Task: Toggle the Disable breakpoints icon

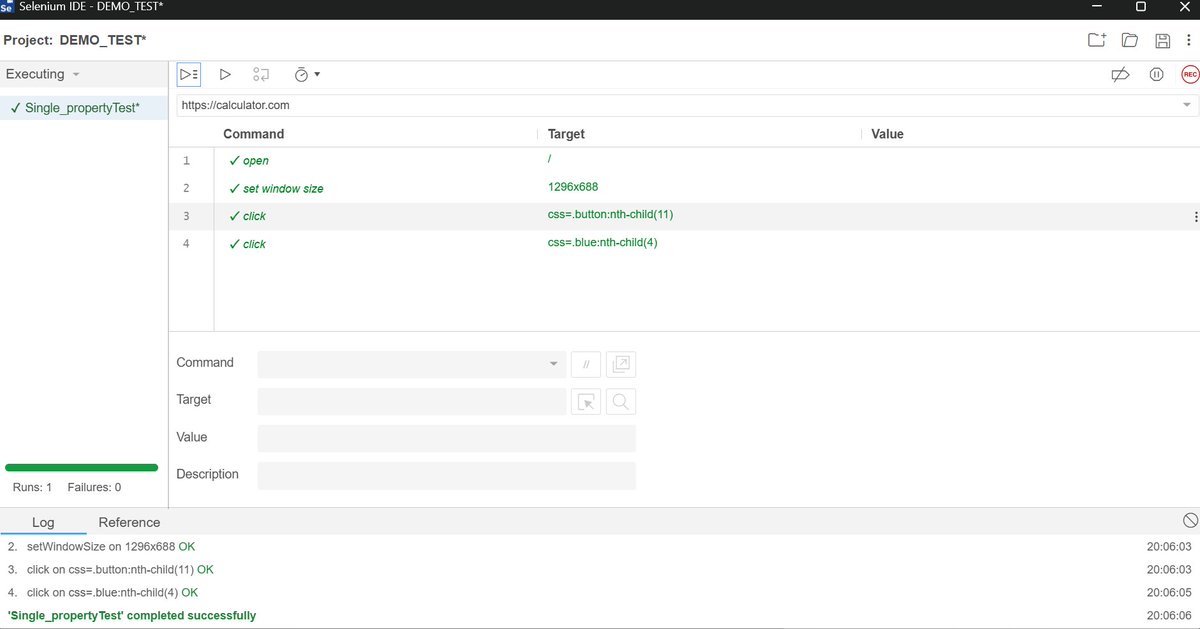Action: click(1120, 74)
